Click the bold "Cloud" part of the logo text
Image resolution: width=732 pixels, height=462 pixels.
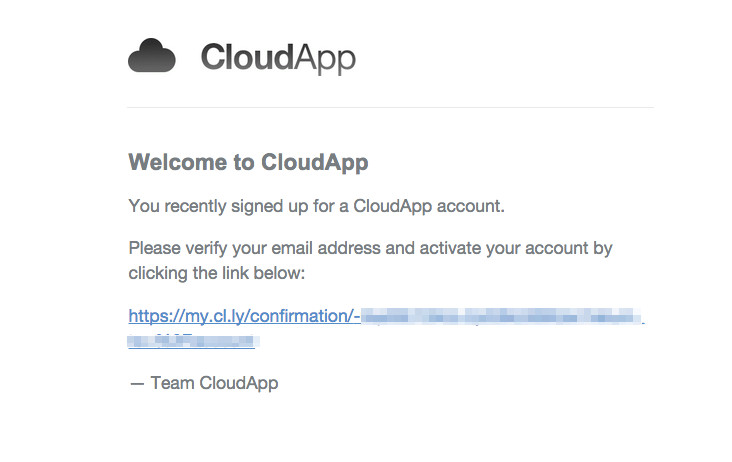tap(246, 57)
